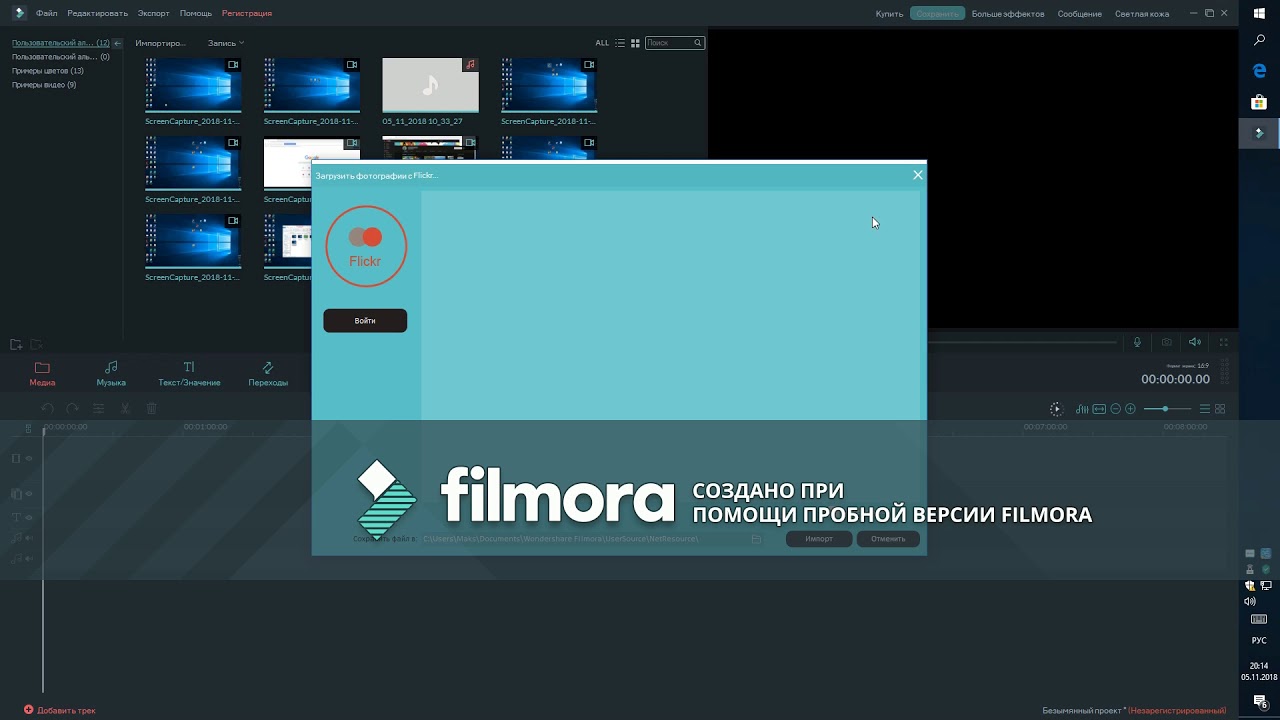
Task: Open the Редактировать menu
Action: tap(98, 14)
